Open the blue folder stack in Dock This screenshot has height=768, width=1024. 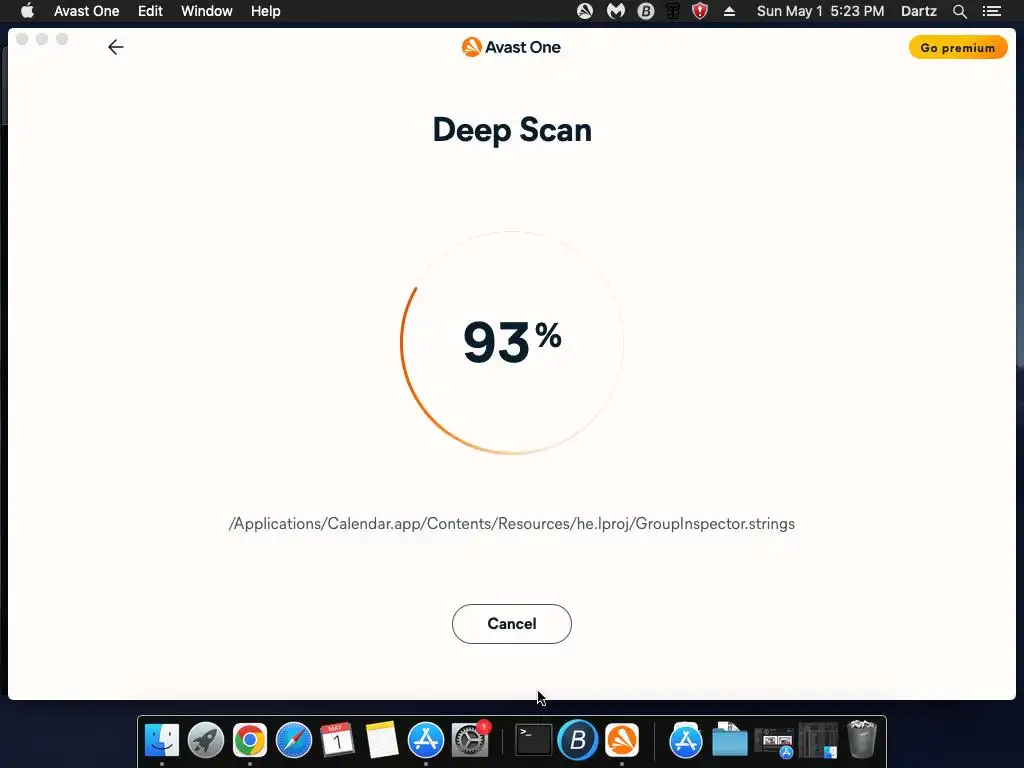click(729, 741)
